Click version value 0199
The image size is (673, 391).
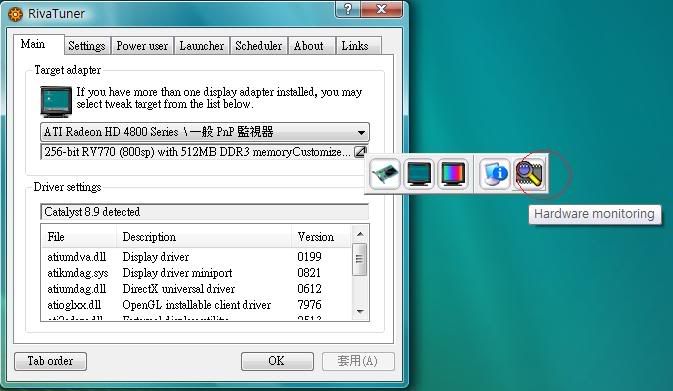click(309, 257)
